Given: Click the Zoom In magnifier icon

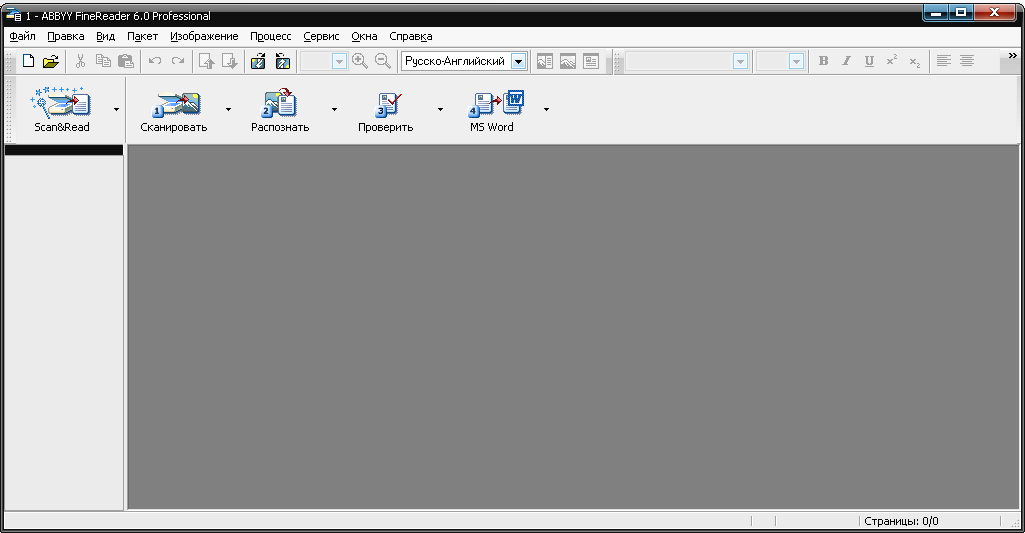Looking at the screenshot, I should click(x=360, y=61).
